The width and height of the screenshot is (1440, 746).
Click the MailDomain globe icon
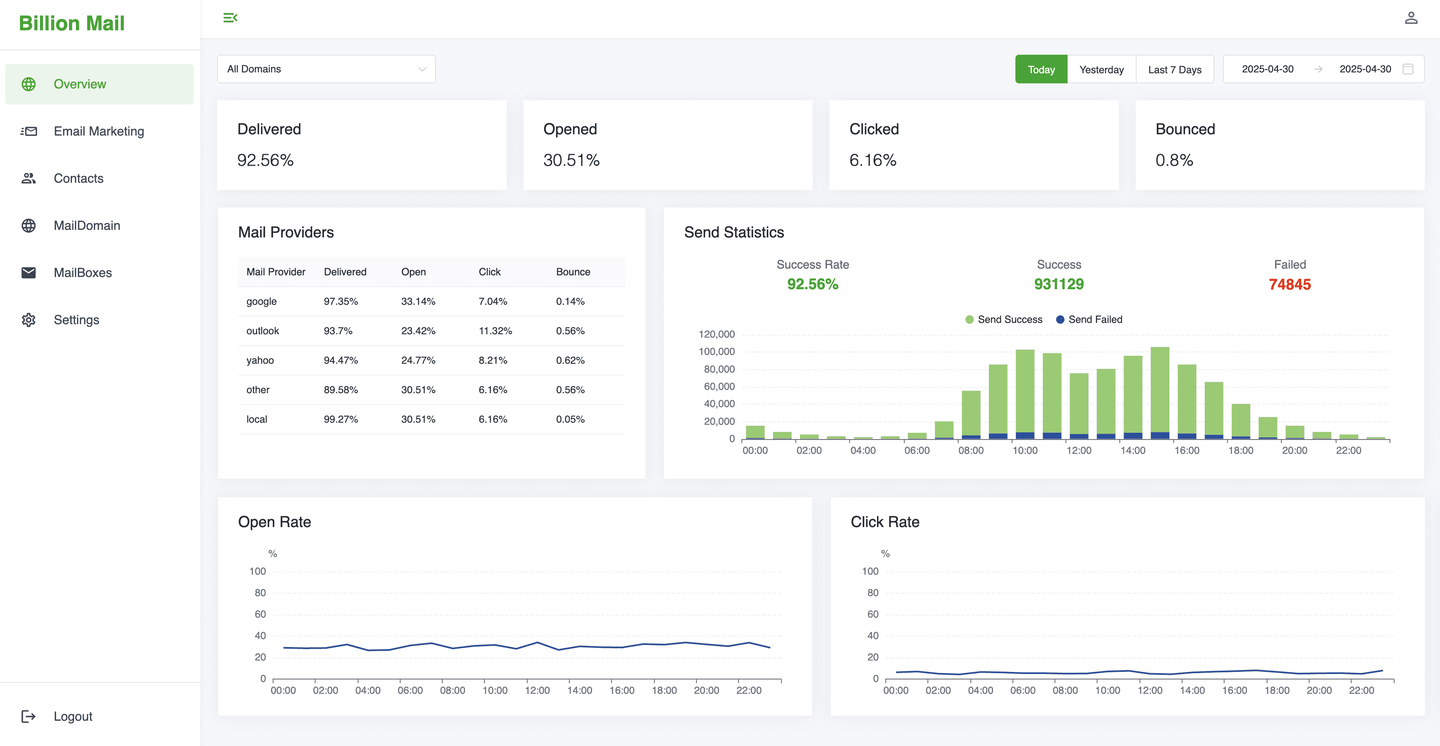[x=29, y=226]
